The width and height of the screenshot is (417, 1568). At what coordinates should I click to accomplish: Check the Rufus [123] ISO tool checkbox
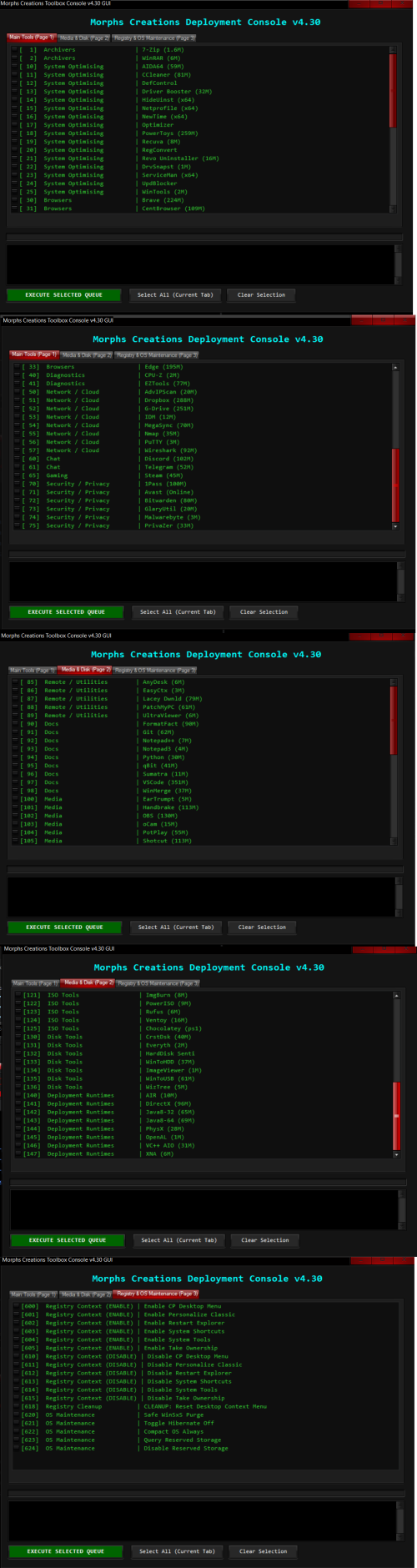click(x=19, y=1012)
